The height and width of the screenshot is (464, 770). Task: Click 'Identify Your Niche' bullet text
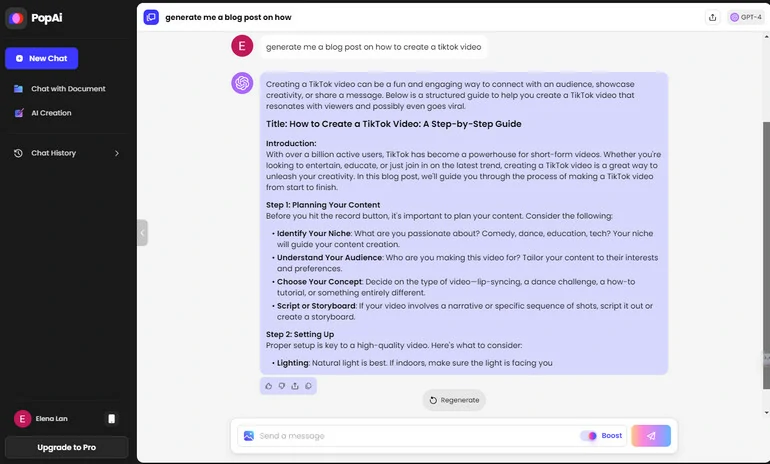point(314,234)
